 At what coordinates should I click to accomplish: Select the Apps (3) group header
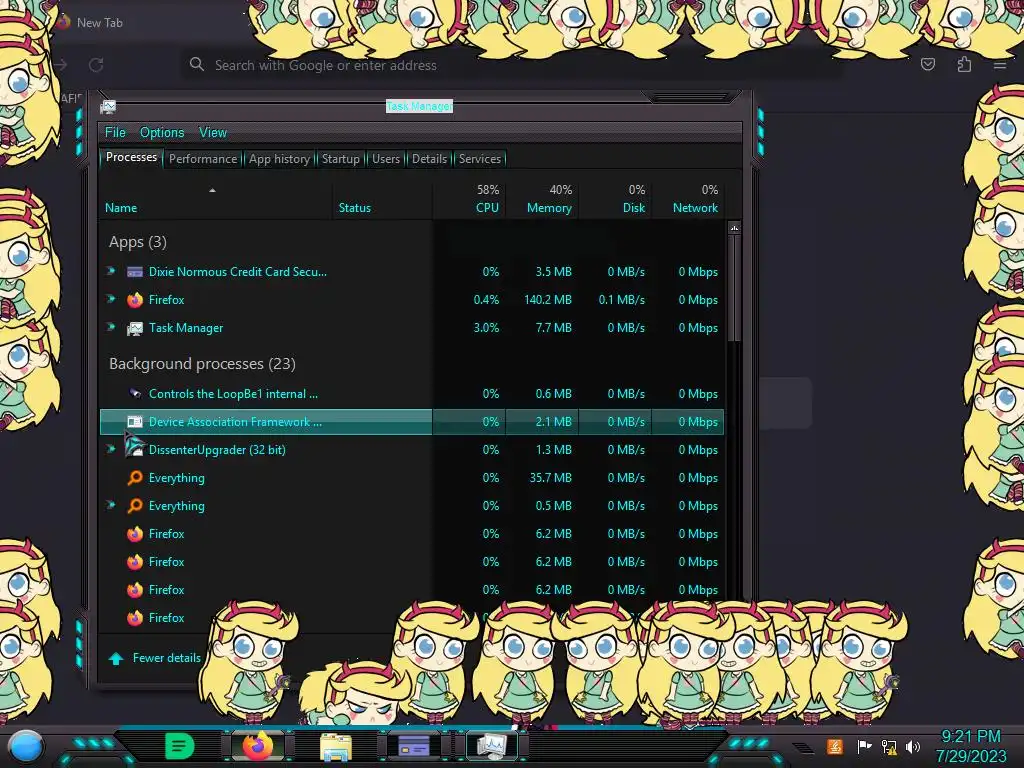(x=138, y=242)
